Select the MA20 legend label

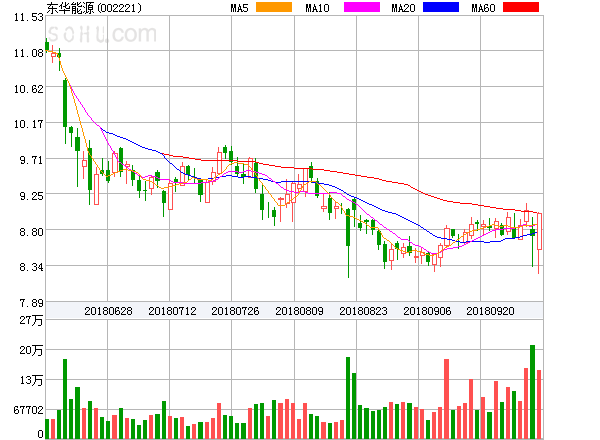tap(403, 8)
